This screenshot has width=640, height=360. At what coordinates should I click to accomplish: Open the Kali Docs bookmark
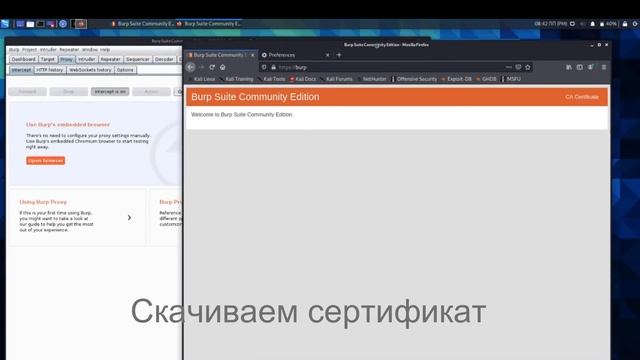(303, 79)
